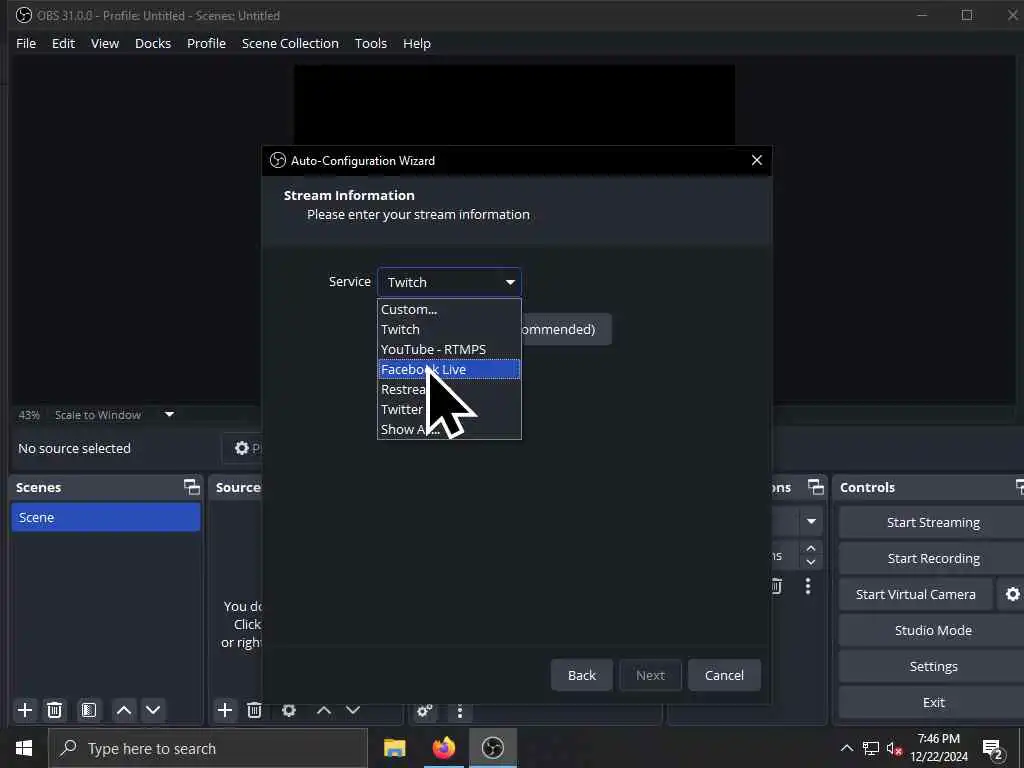
Task: Click the Windows search box
Action: point(208,748)
